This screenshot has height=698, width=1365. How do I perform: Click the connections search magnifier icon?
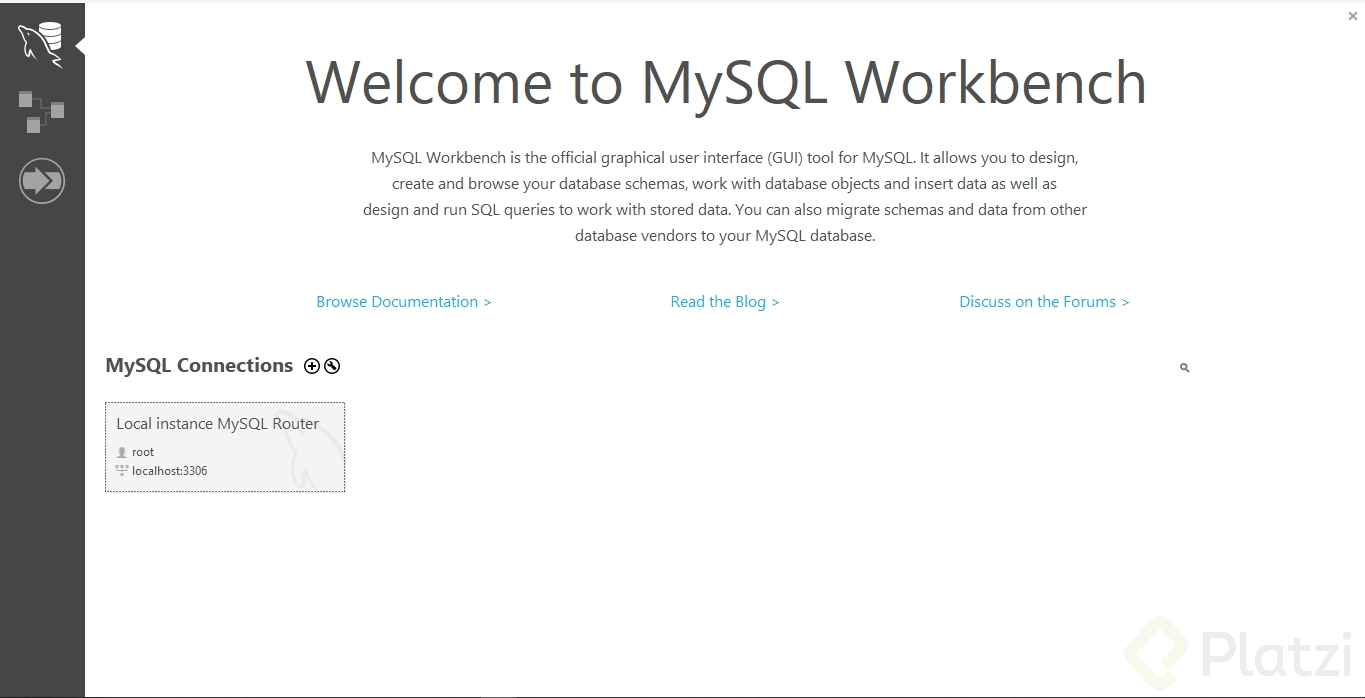click(x=1185, y=368)
